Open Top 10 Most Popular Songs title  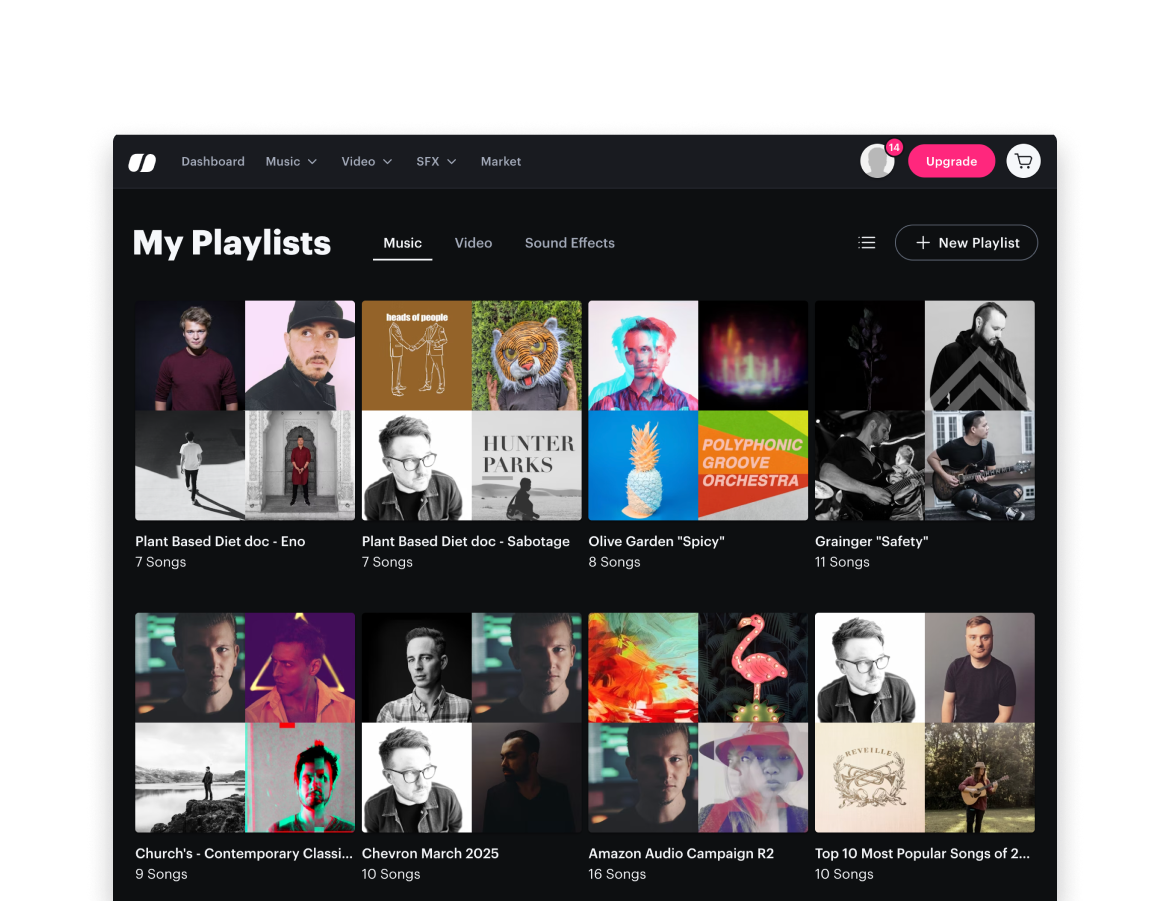tap(922, 853)
